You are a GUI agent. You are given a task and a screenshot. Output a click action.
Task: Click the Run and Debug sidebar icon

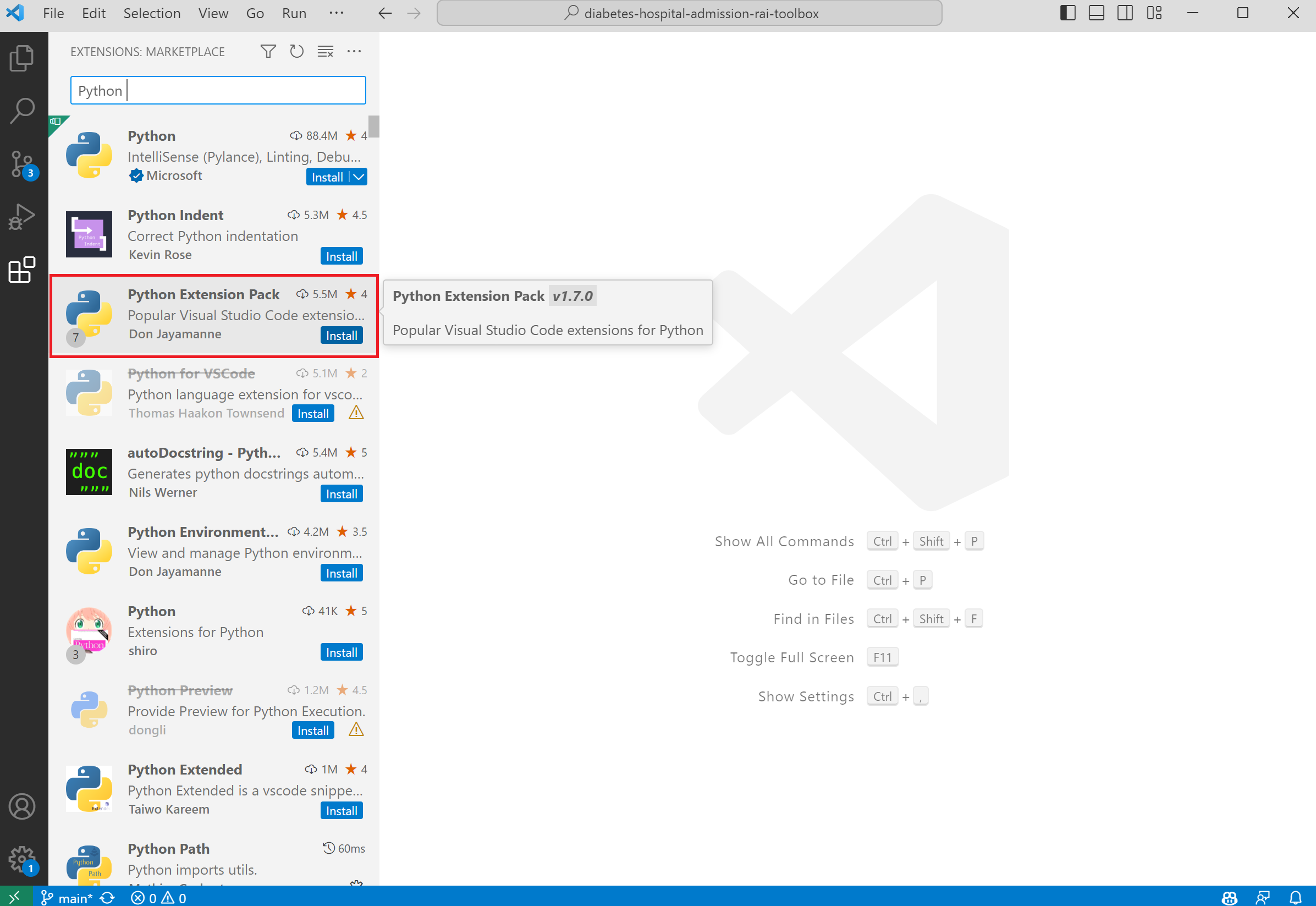22,215
